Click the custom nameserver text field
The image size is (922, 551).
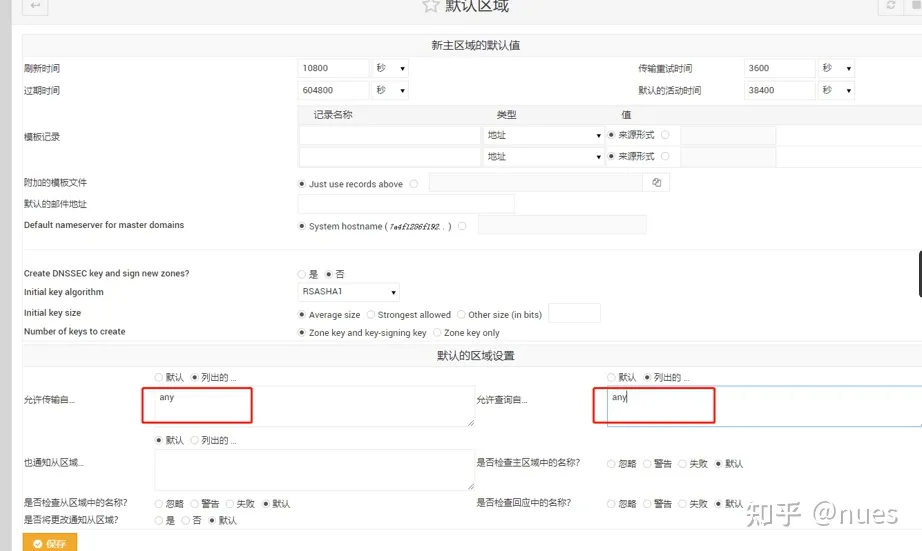click(x=562, y=225)
